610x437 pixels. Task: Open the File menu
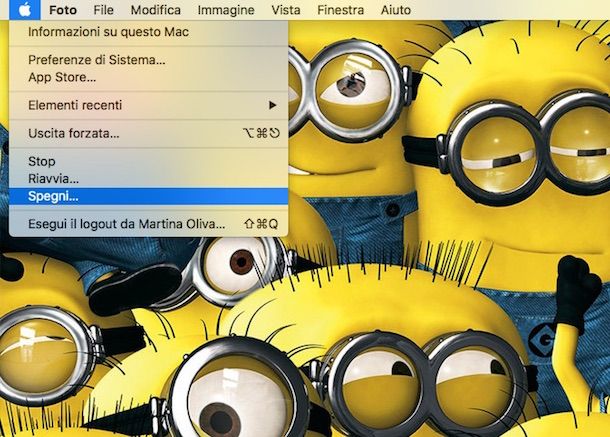point(103,10)
